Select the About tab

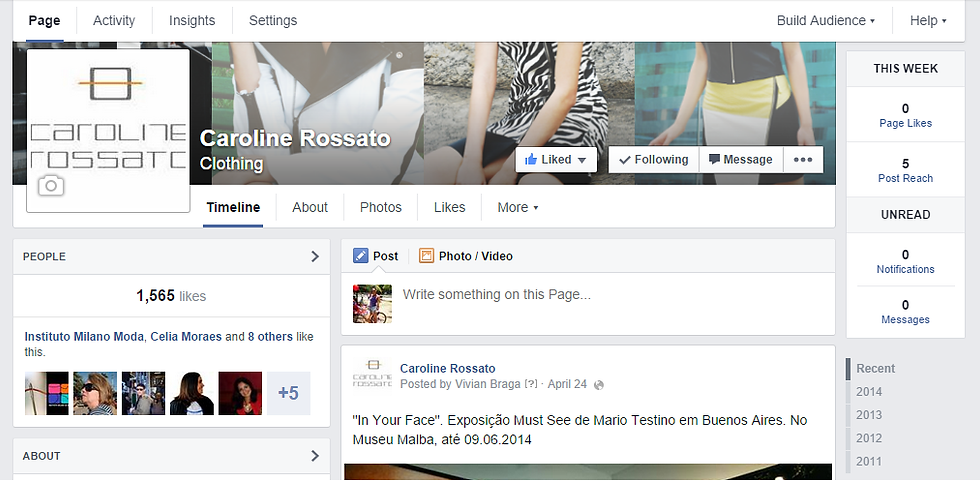coord(310,207)
